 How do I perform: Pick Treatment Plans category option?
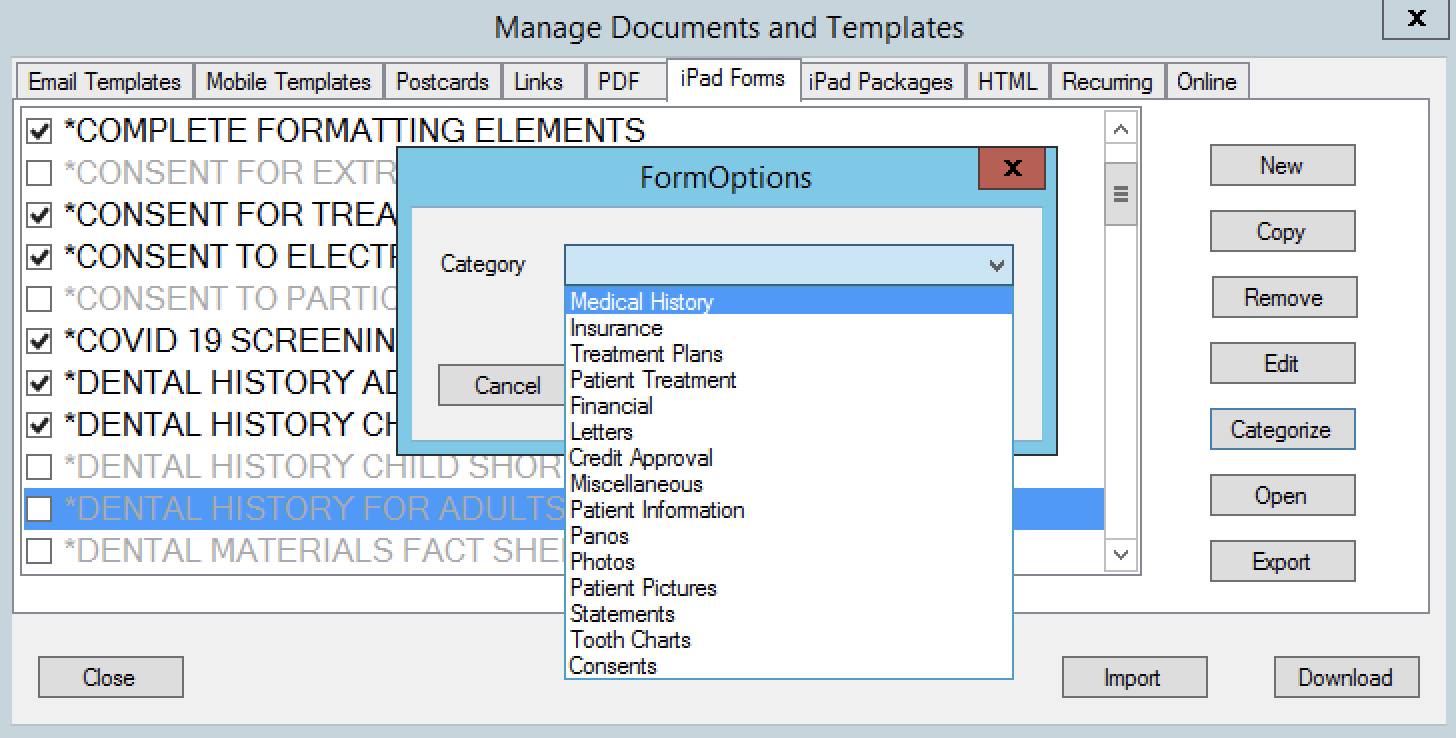click(x=789, y=354)
